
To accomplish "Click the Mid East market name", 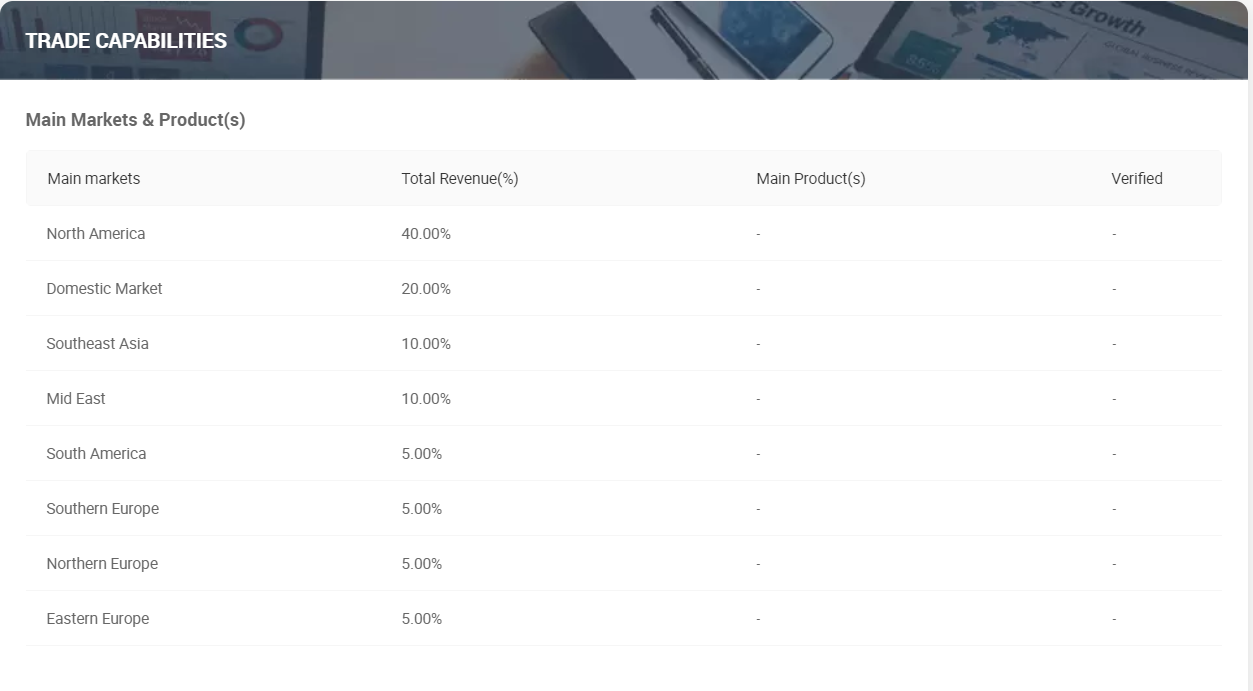I will click(x=76, y=399).
